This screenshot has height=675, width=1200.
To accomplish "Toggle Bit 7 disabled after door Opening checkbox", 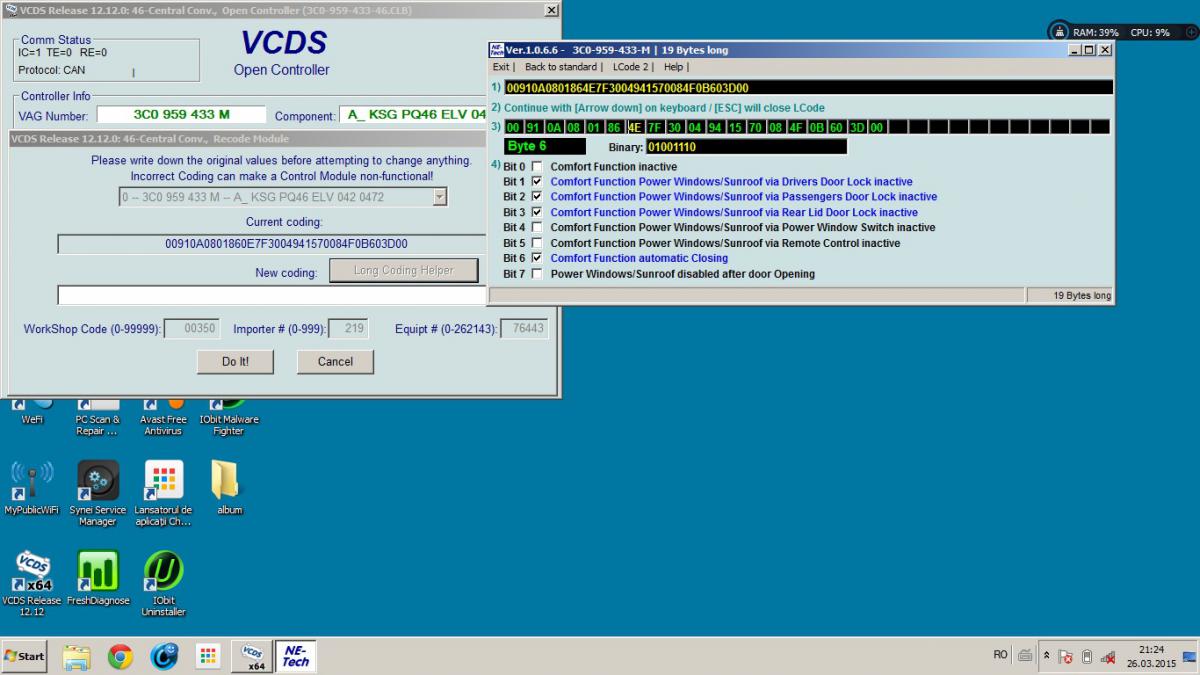I will [537, 274].
